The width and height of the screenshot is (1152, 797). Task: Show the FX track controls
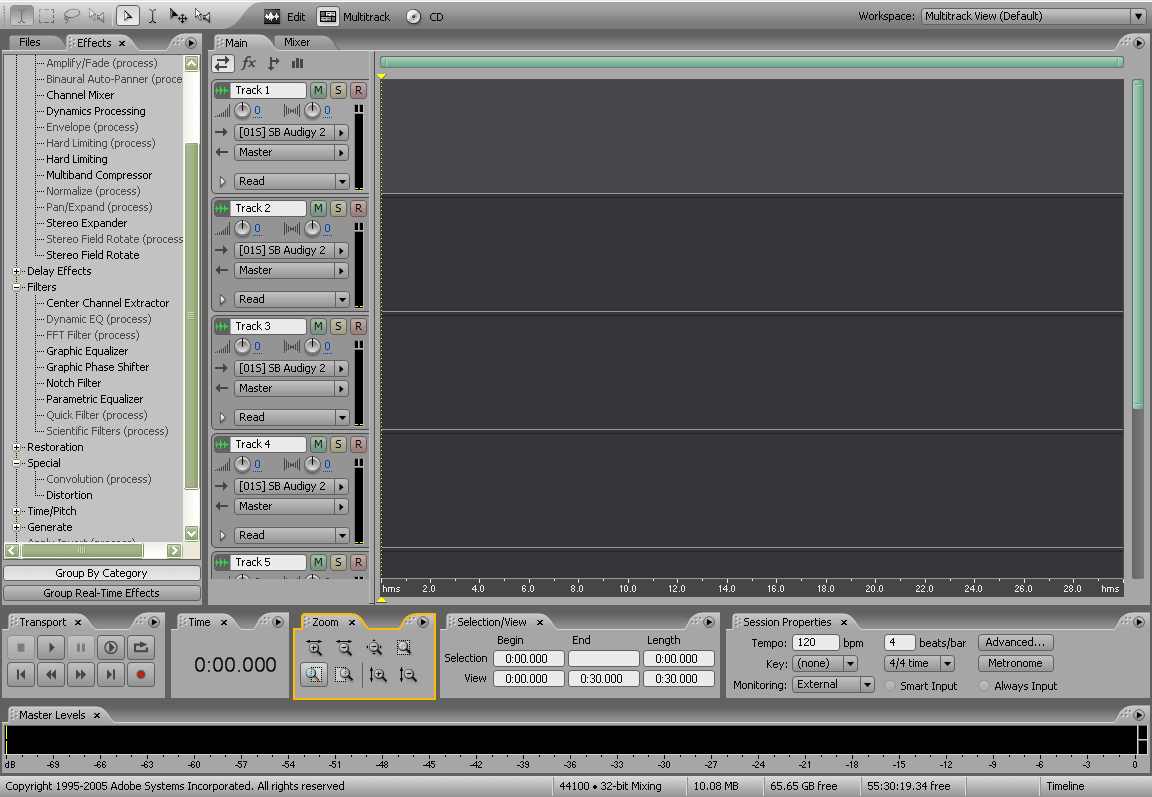pos(249,63)
